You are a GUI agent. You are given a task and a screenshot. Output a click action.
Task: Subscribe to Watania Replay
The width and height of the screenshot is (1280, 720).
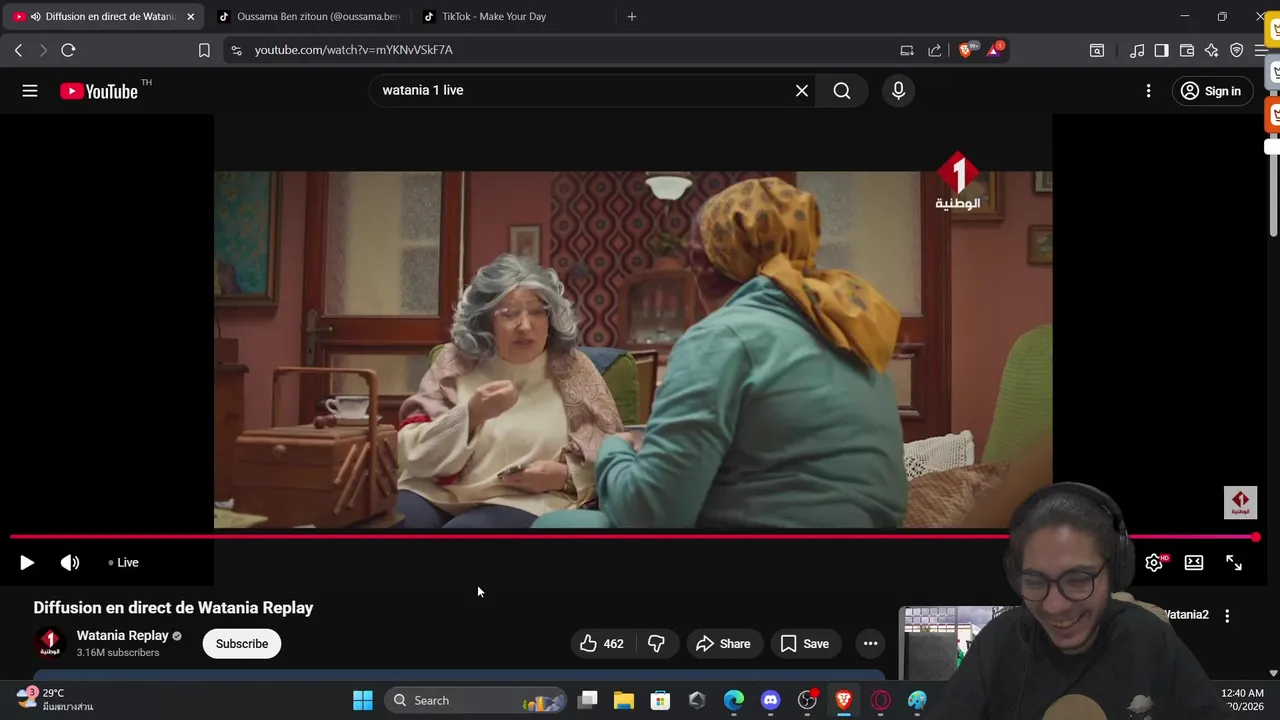tap(242, 644)
